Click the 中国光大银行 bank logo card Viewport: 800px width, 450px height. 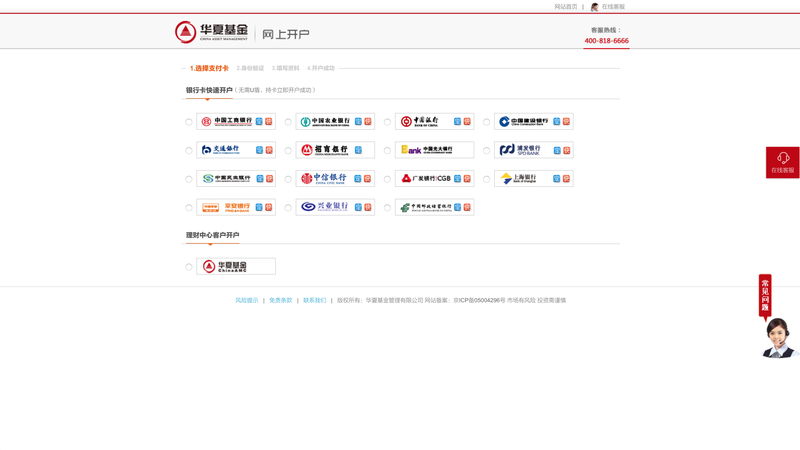click(x=435, y=150)
